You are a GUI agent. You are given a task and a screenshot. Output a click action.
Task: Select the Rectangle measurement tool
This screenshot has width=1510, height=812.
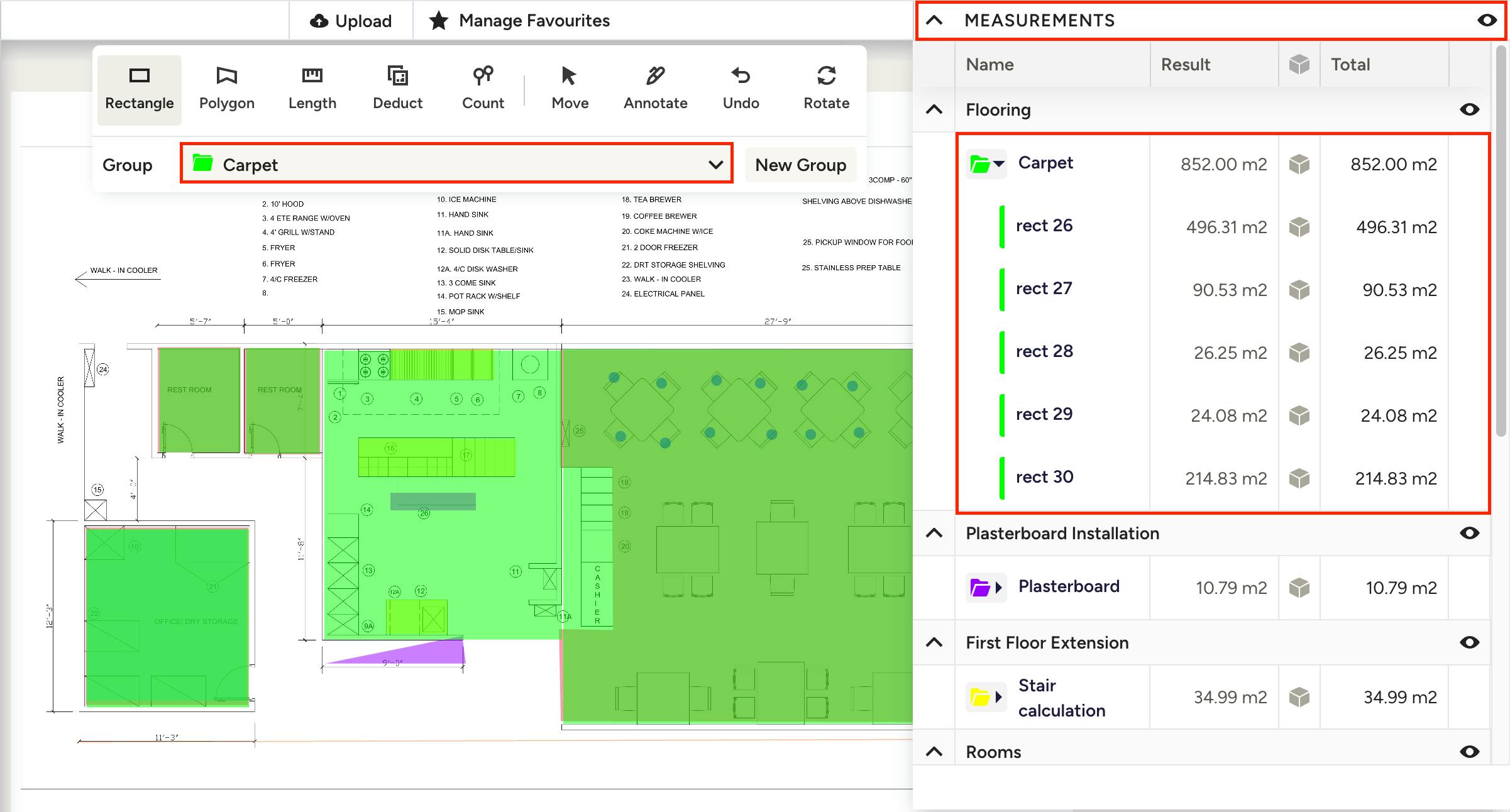(x=139, y=89)
